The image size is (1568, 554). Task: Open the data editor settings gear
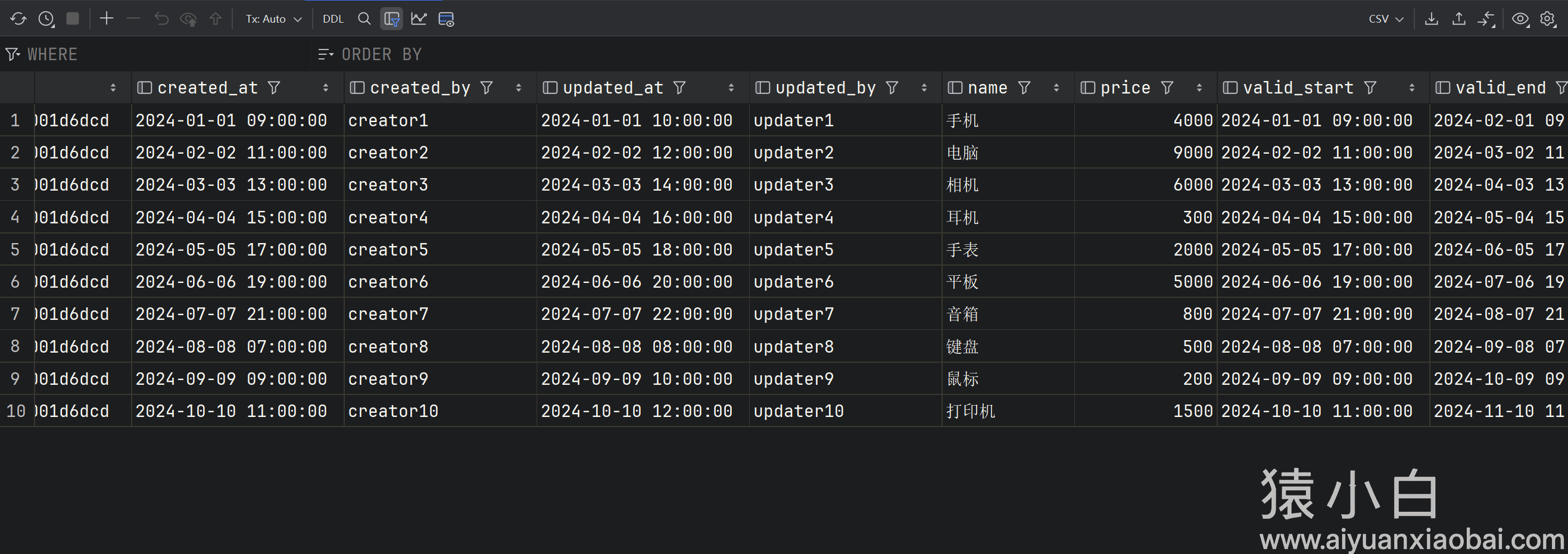(x=1547, y=19)
